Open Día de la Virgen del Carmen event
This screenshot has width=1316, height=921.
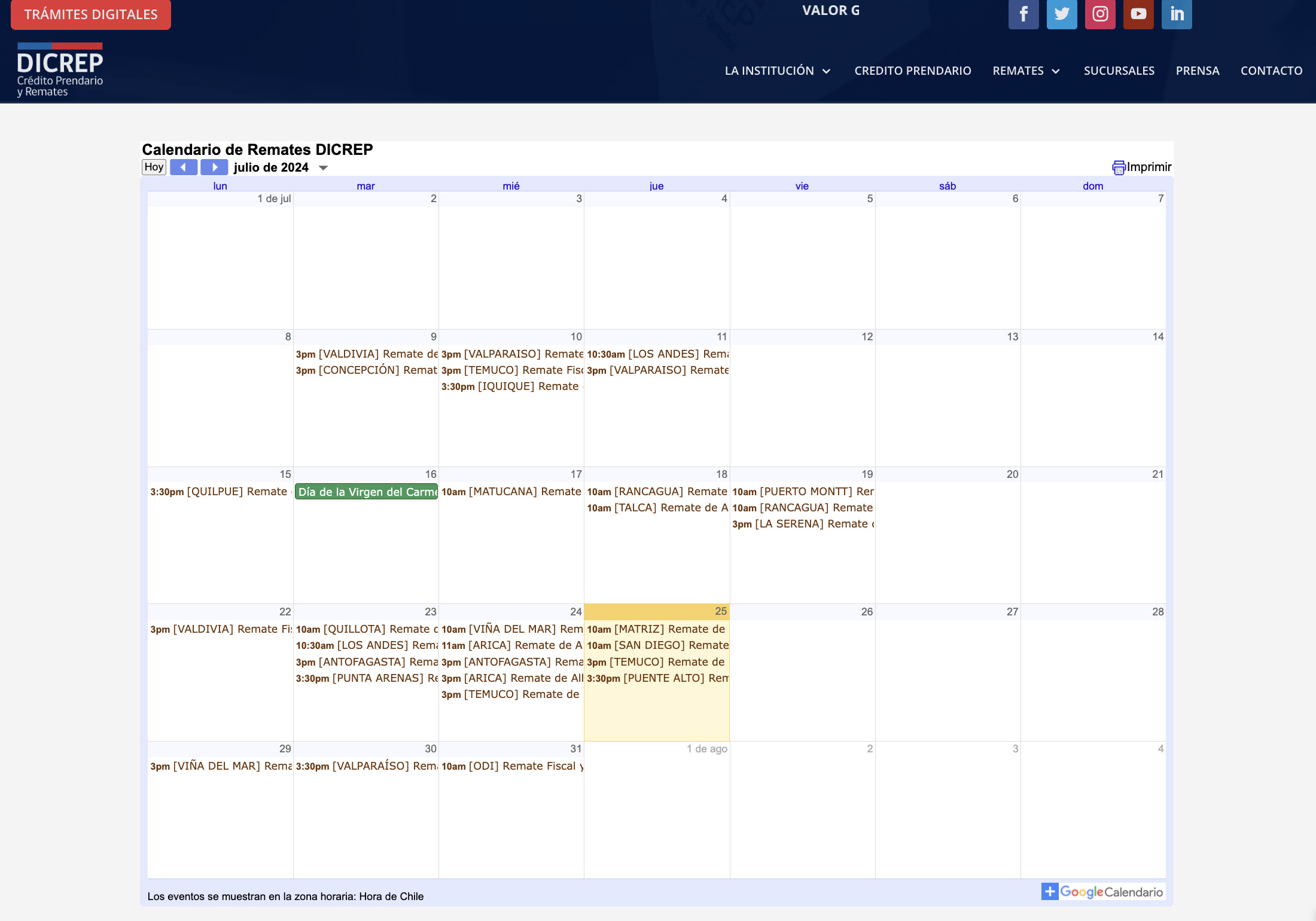pos(367,492)
